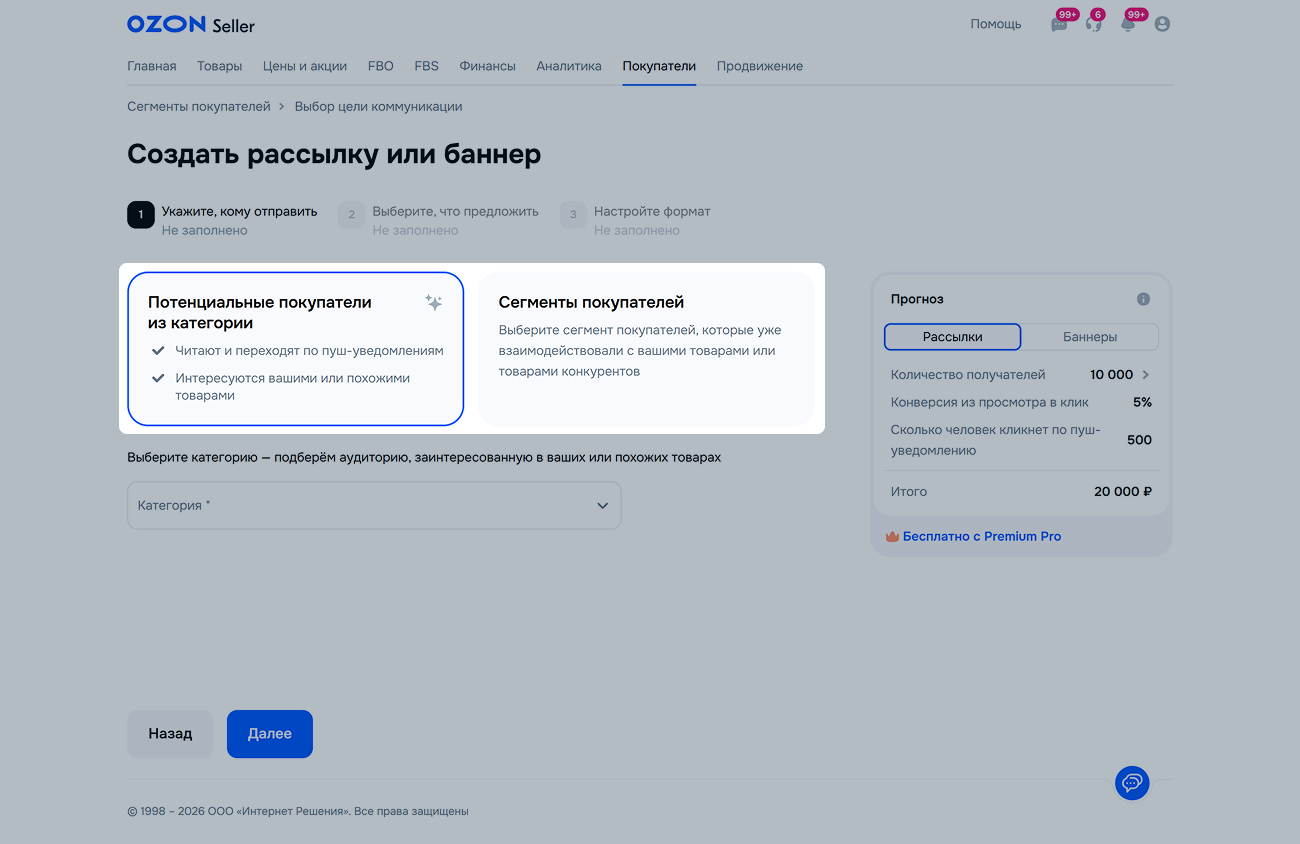The height and width of the screenshot is (844, 1300).
Task: Open the Продвижение menu tab
Action: (x=759, y=66)
